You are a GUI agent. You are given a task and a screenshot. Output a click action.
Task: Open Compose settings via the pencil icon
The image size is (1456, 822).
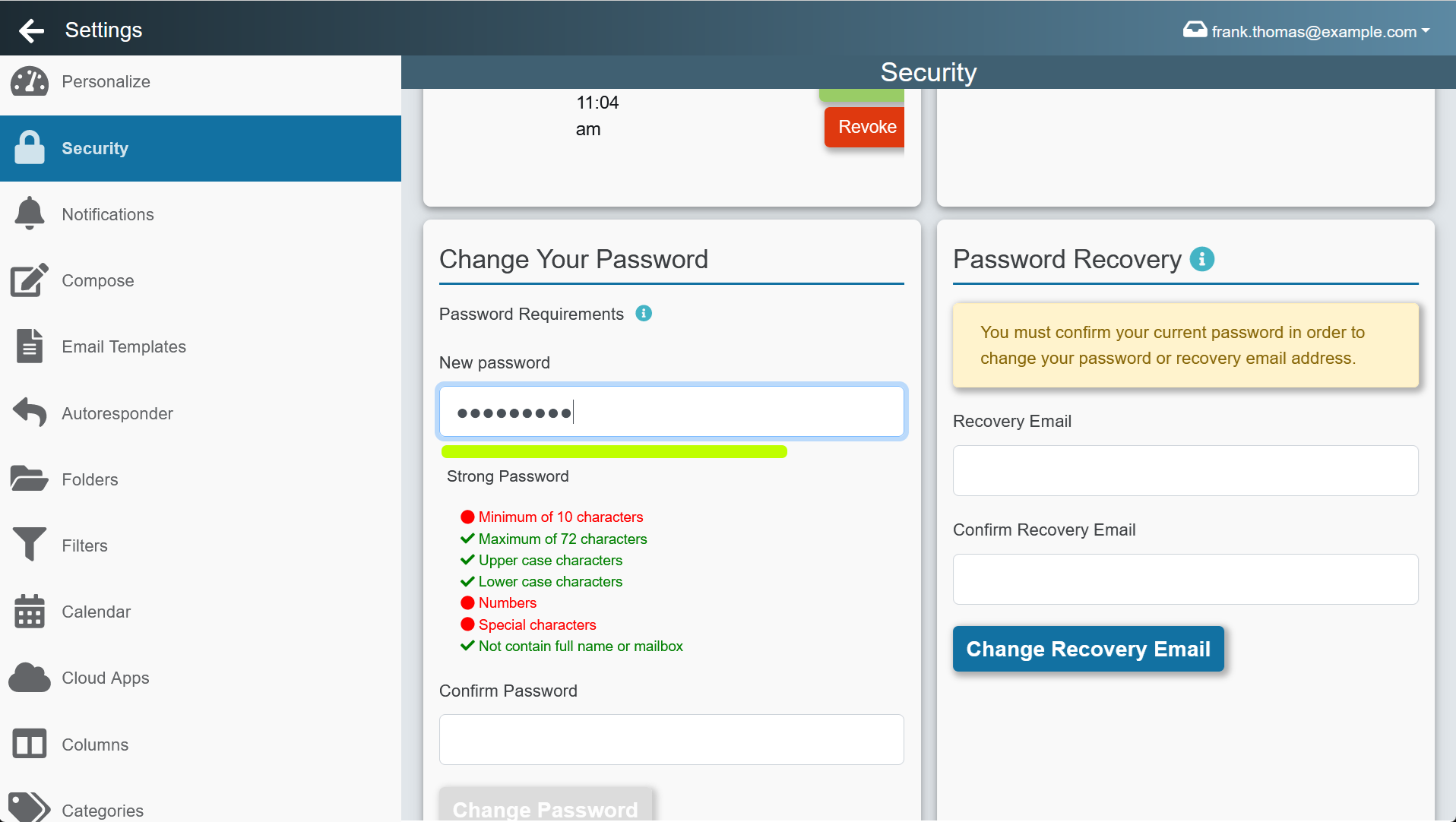(29, 280)
